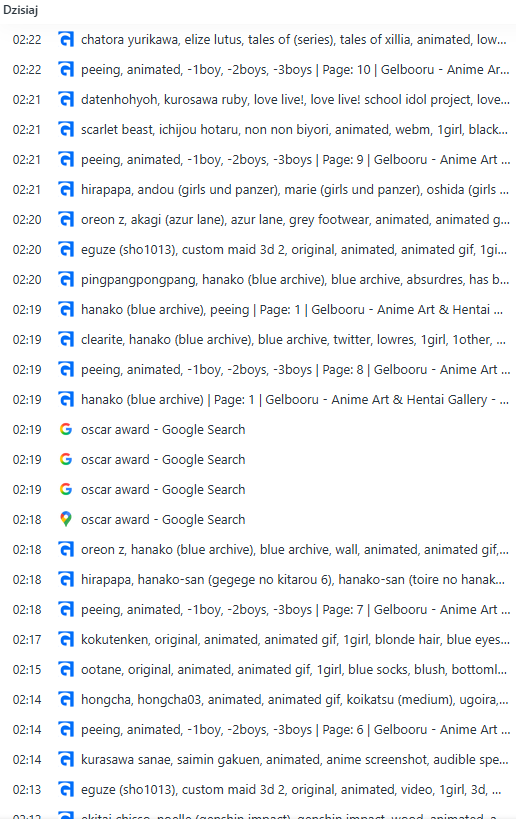516x828 pixels.
Task: Click the 02:17 timestamp
Action: point(27,639)
